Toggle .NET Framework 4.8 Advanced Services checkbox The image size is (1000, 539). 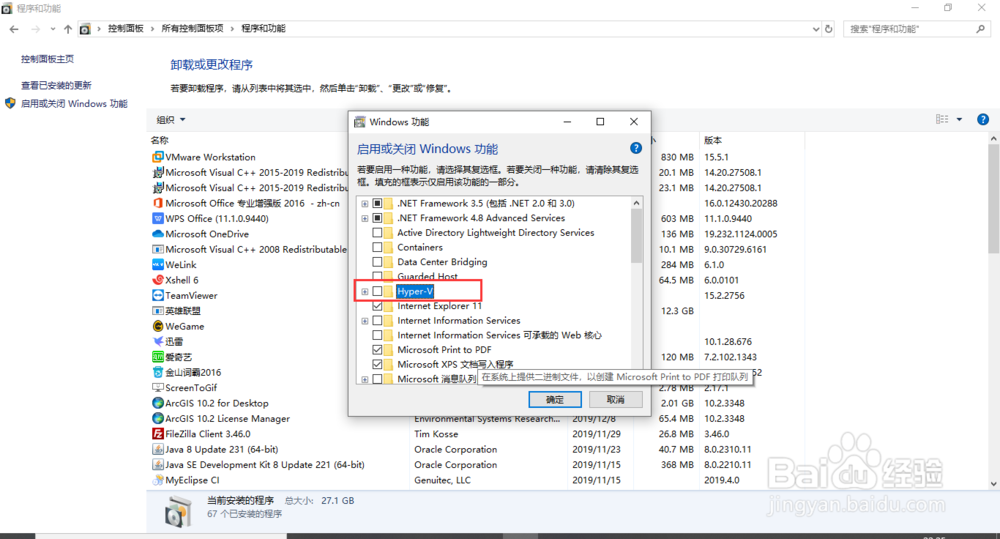point(378,218)
